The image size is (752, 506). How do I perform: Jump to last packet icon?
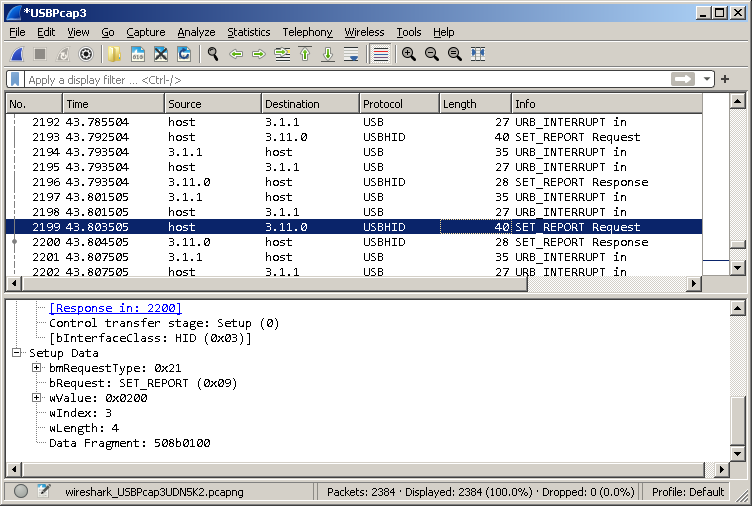pyautogui.click(x=328, y=54)
